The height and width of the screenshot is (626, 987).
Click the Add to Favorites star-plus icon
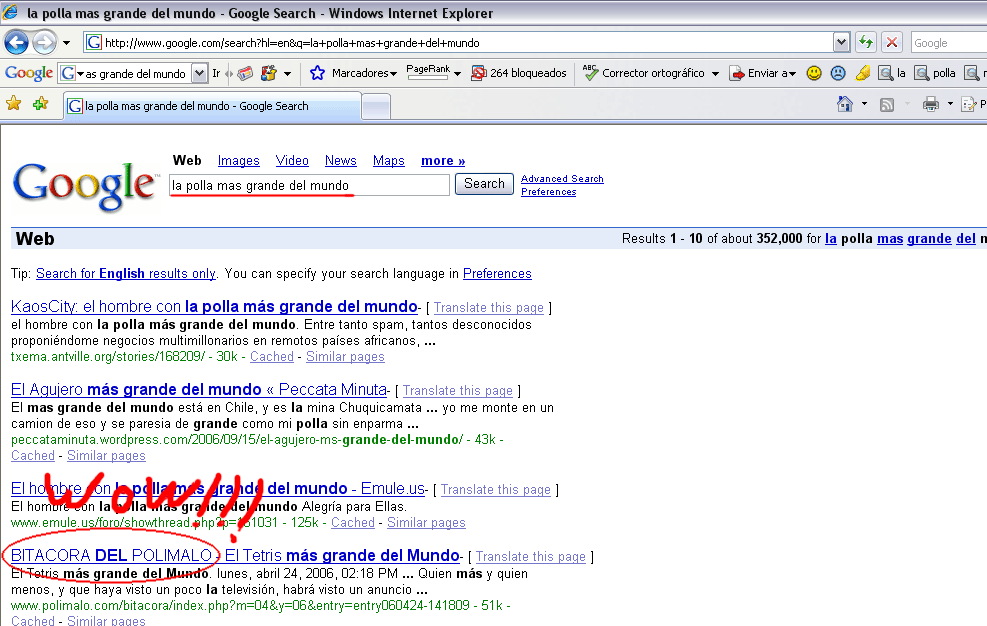coord(40,103)
